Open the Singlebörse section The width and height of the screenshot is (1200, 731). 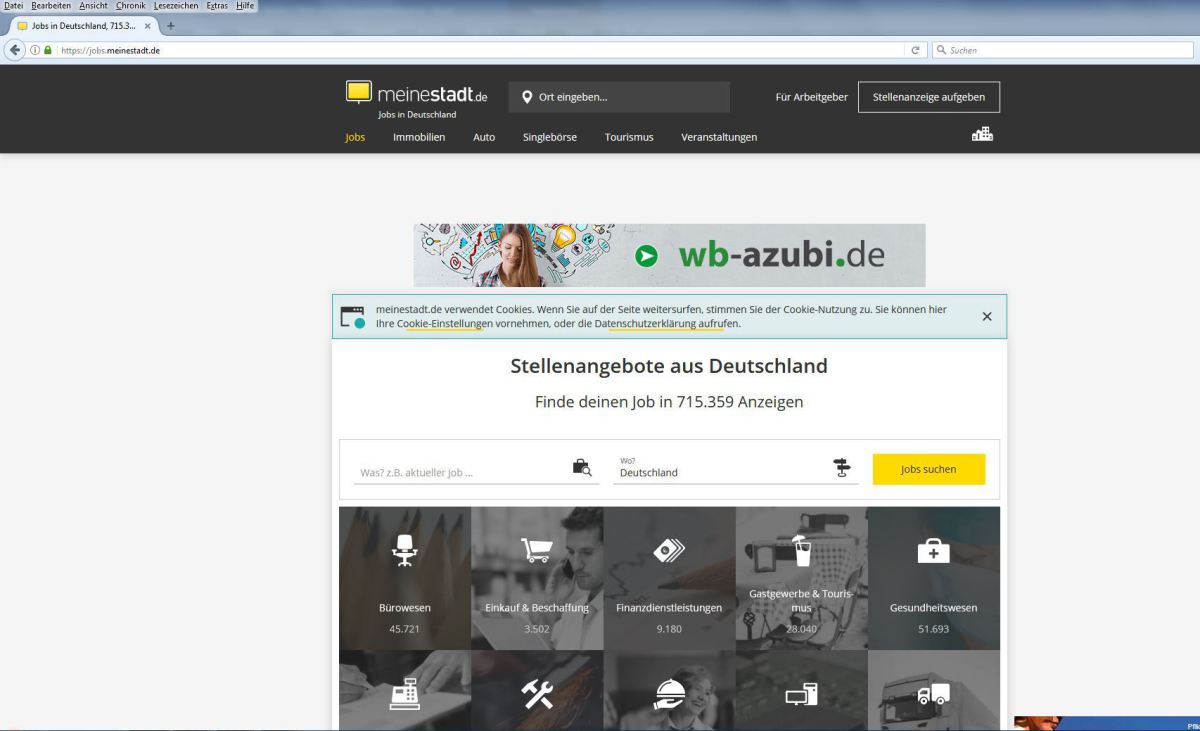click(550, 137)
